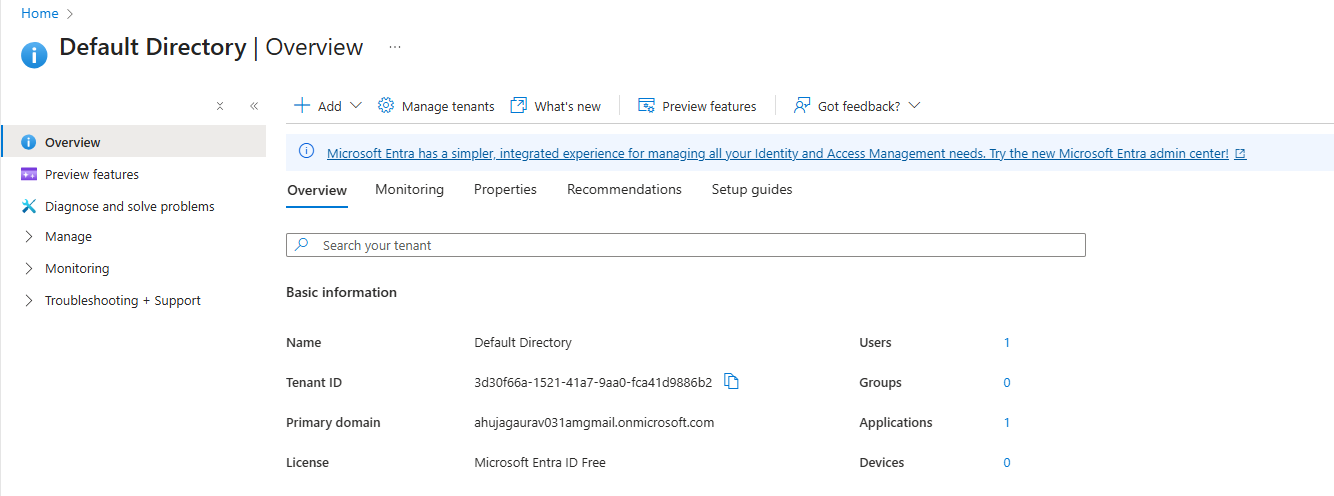The width and height of the screenshot is (1334, 496).
Task: Click the Search your tenant field
Action: (685, 245)
